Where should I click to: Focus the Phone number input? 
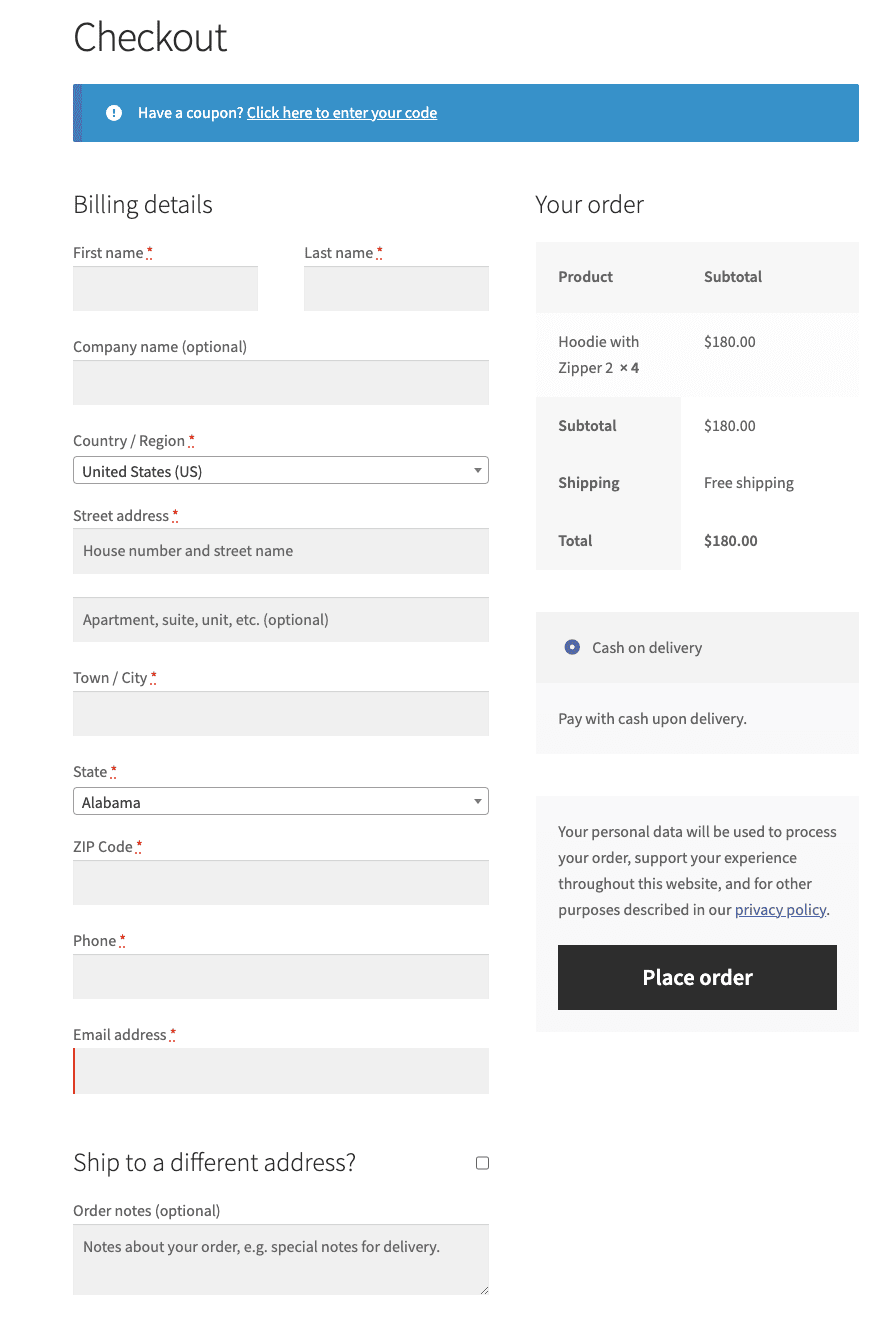pos(280,976)
